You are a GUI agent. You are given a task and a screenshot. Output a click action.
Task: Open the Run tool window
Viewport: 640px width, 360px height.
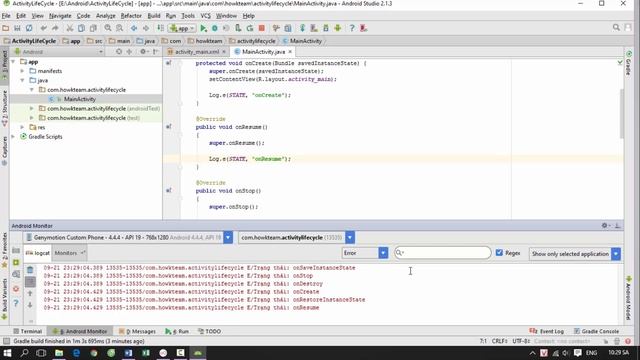pos(177,331)
